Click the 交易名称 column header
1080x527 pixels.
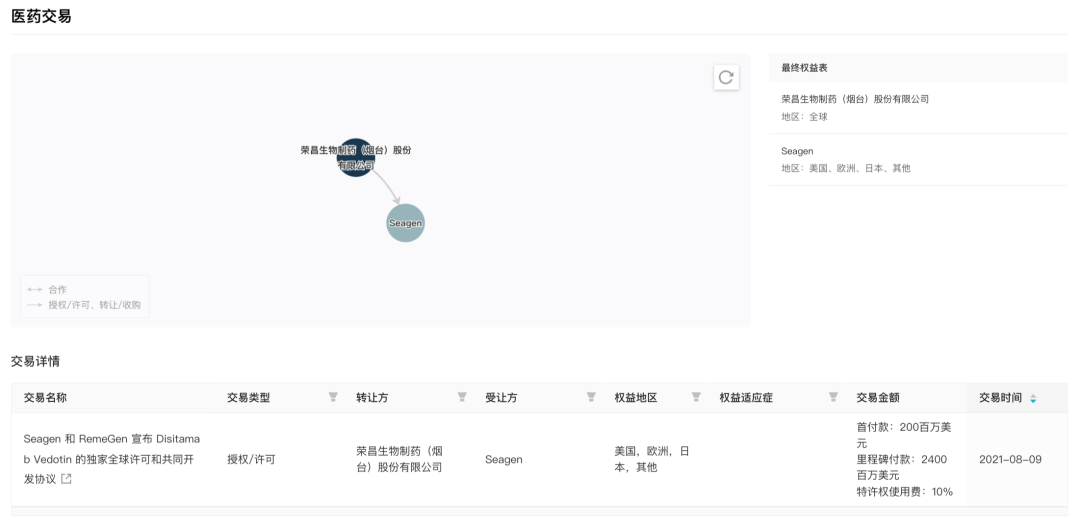[x=45, y=397]
